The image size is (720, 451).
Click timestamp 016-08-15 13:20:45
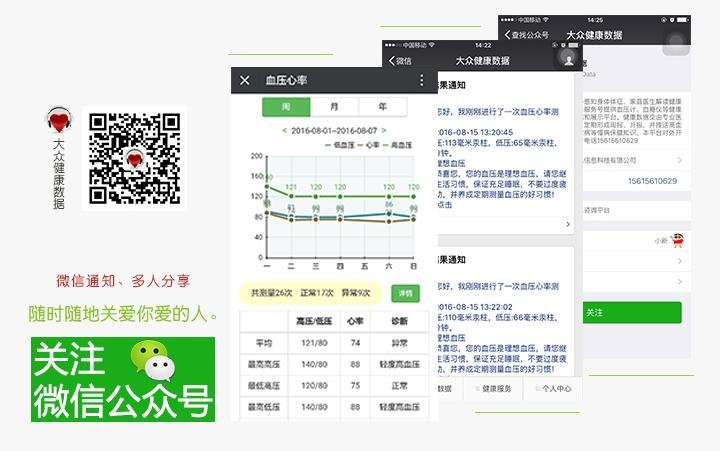(x=475, y=132)
